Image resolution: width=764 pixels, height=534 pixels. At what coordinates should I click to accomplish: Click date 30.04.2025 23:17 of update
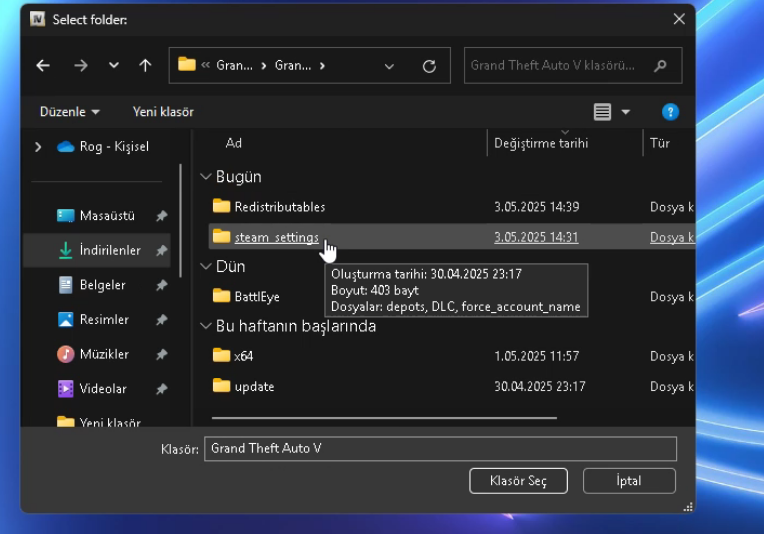click(x=540, y=386)
